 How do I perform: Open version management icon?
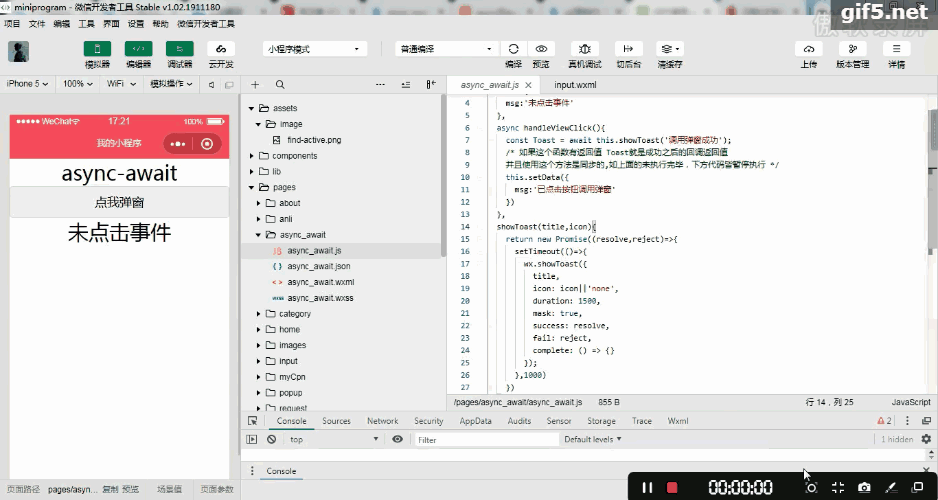[x=852, y=49]
